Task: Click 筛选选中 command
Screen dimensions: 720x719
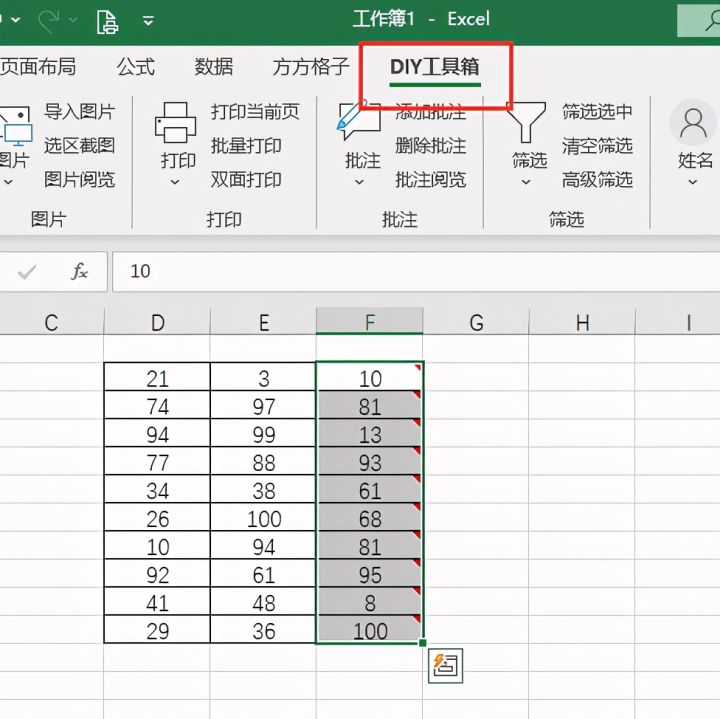Action: point(597,112)
